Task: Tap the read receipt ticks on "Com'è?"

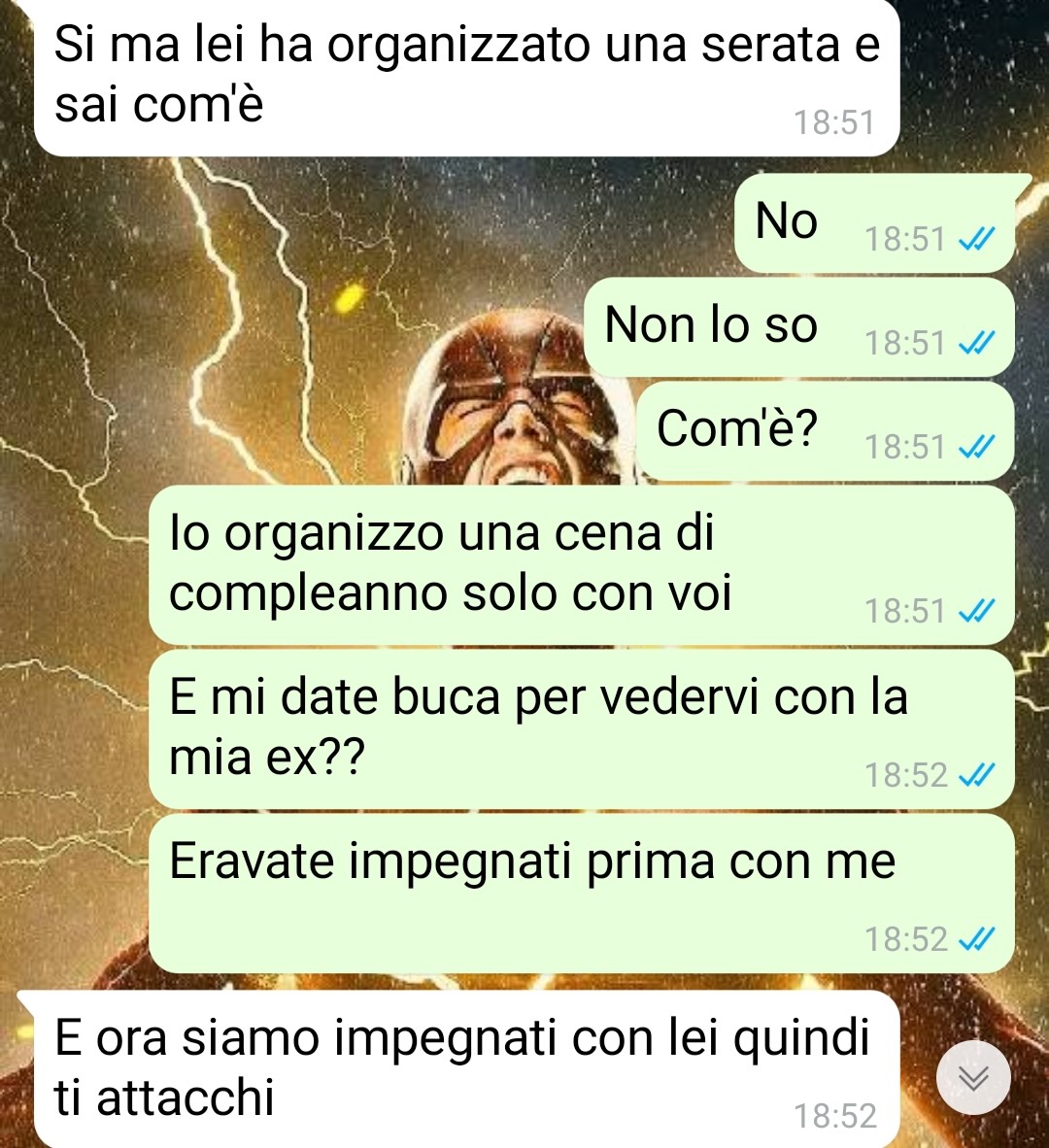Action: [977, 447]
